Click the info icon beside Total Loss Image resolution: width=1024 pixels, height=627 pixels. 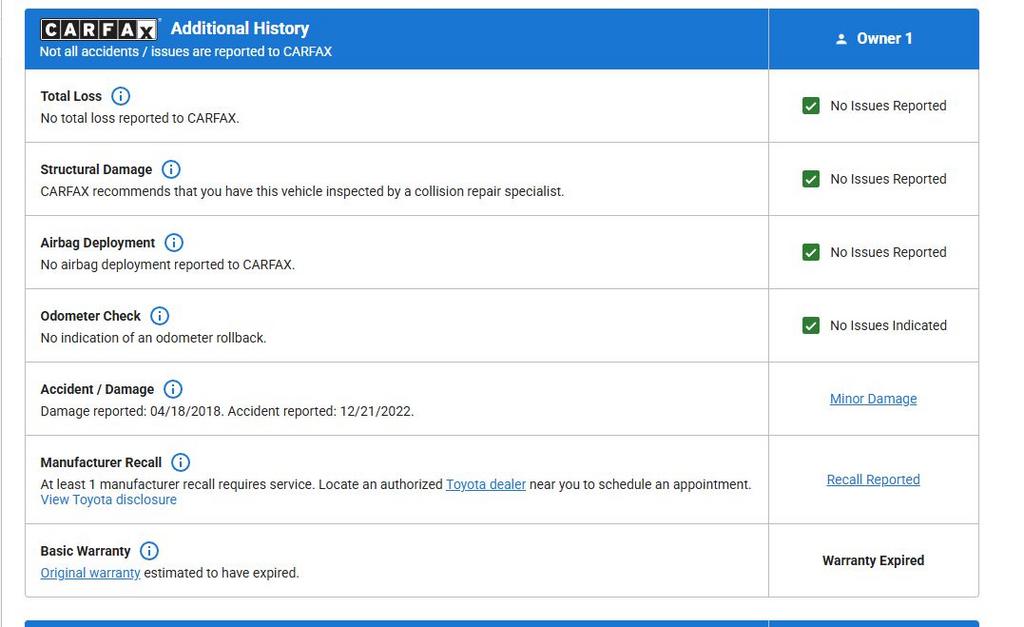pyautogui.click(x=120, y=96)
